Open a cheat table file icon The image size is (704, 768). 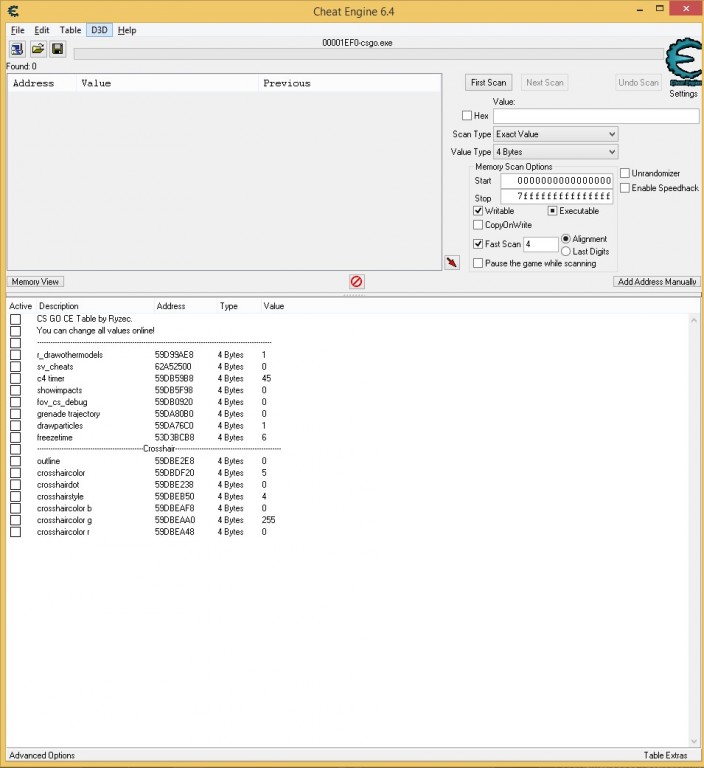click(38, 49)
